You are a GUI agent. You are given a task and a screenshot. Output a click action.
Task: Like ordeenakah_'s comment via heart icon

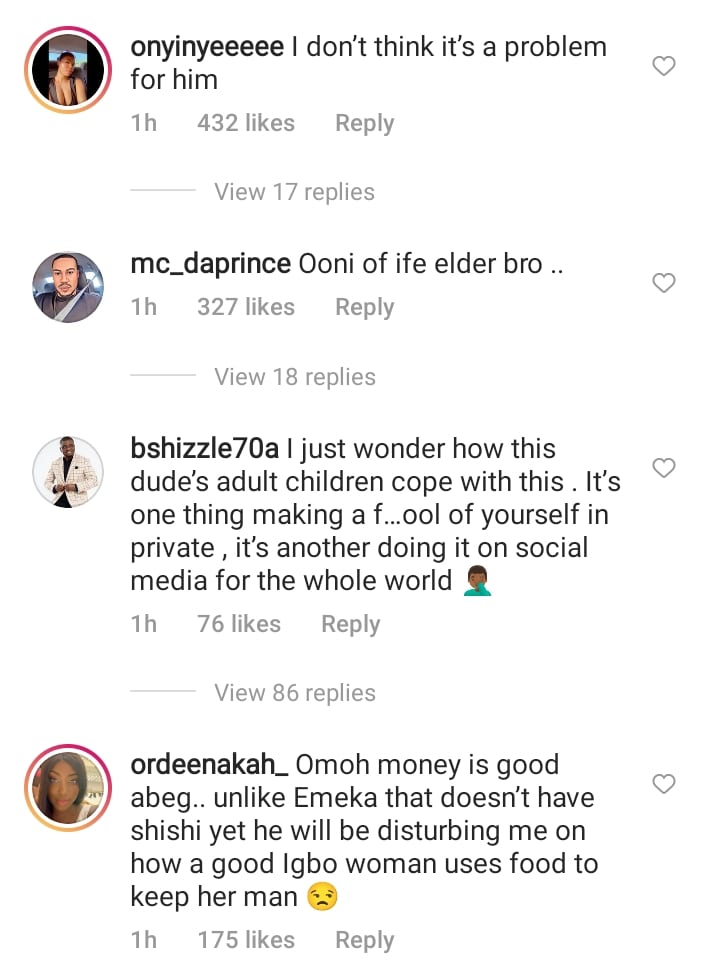point(664,784)
